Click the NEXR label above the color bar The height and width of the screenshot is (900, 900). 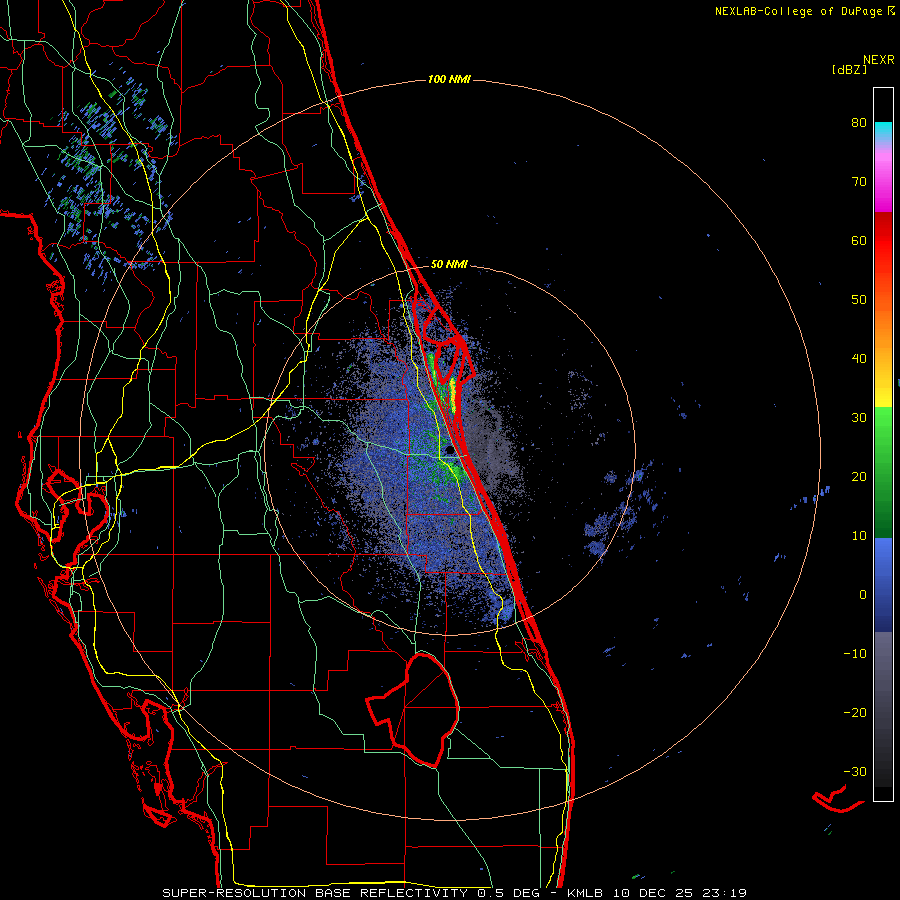[879, 60]
